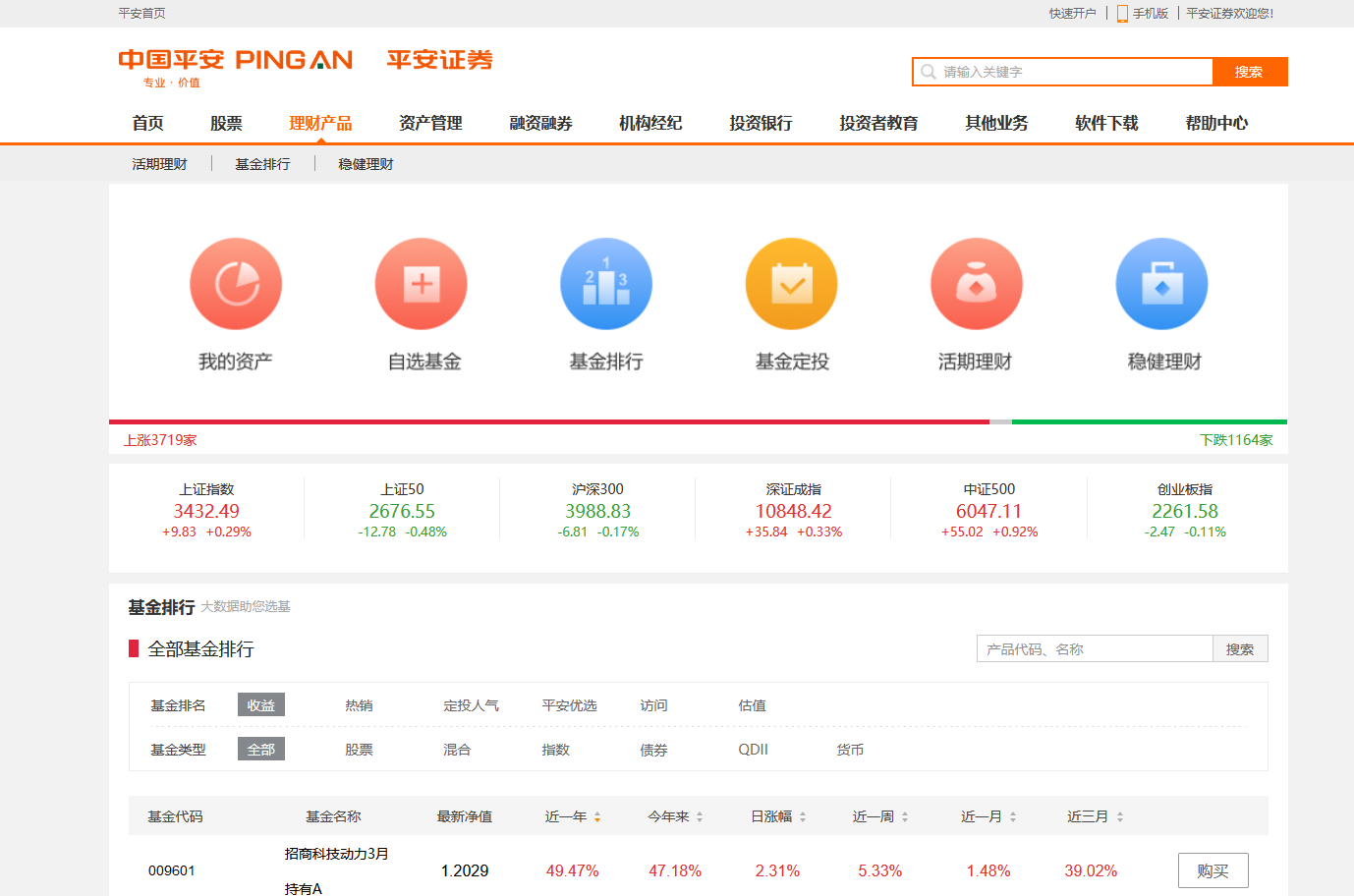Image resolution: width=1354 pixels, height=896 pixels.
Task: Go to 基金排行 submenu link
Action: click(x=262, y=164)
